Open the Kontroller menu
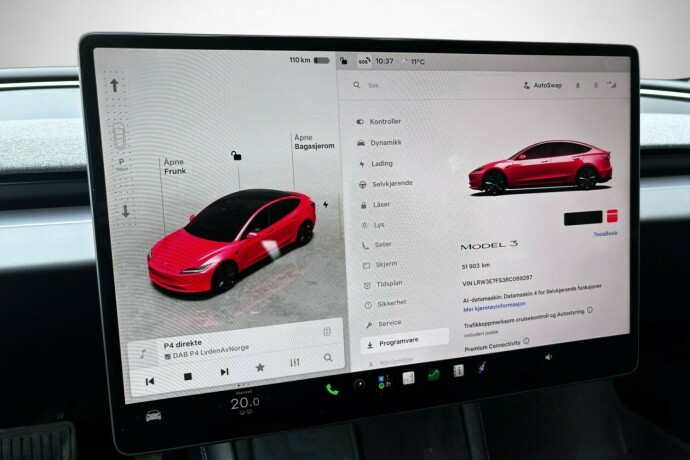690x460 pixels. 379,121
